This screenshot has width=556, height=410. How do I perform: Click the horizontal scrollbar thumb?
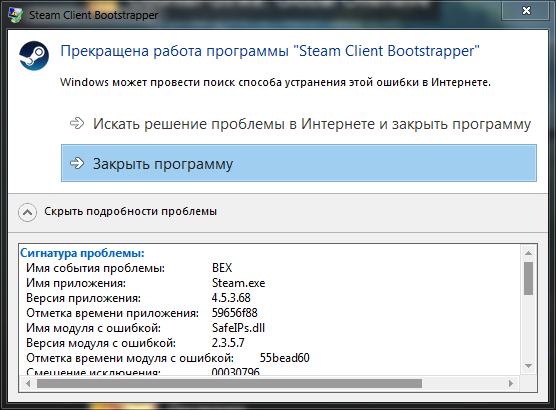pos(229,383)
